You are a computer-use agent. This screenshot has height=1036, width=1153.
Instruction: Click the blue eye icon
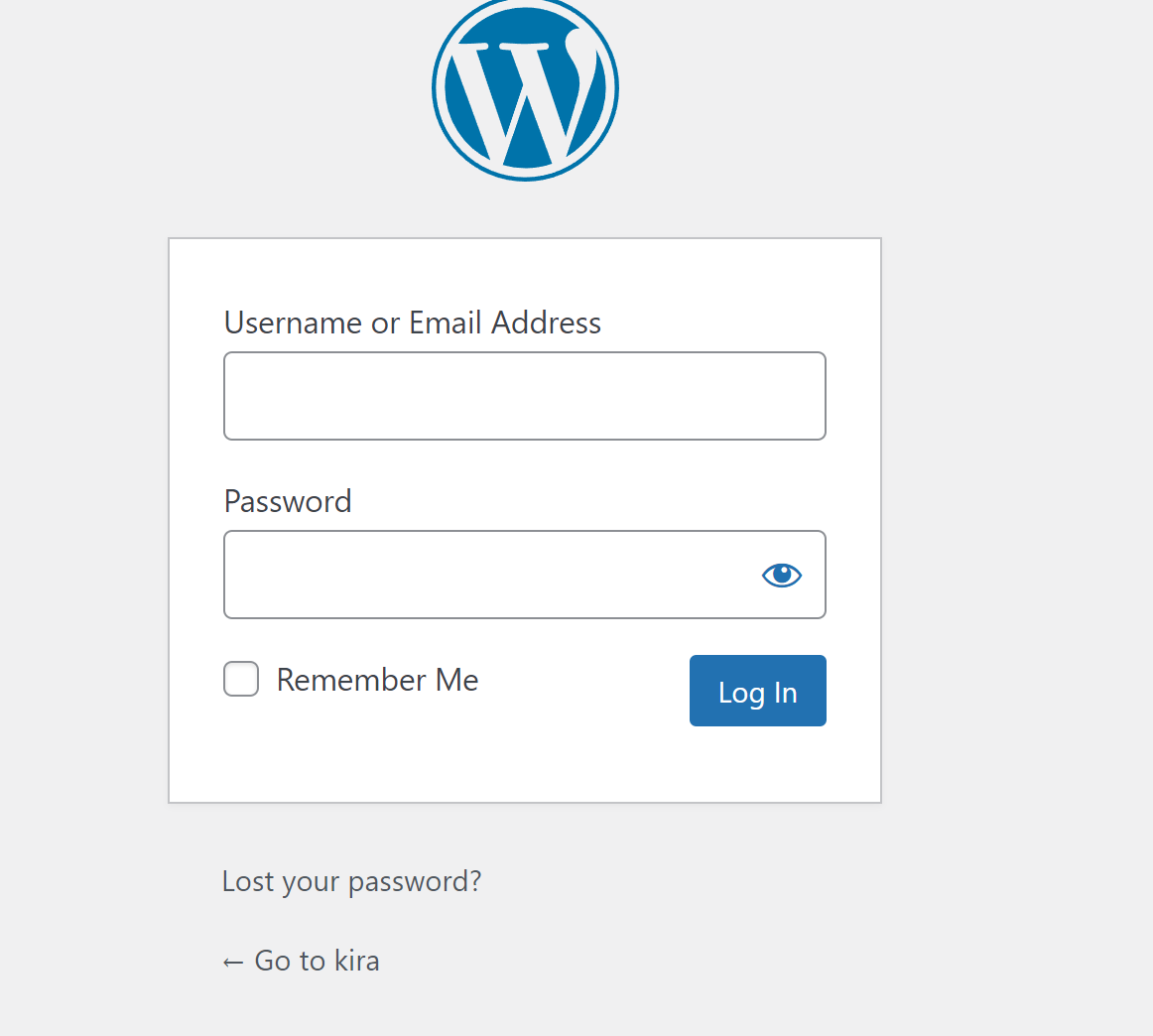click(782, 575)
